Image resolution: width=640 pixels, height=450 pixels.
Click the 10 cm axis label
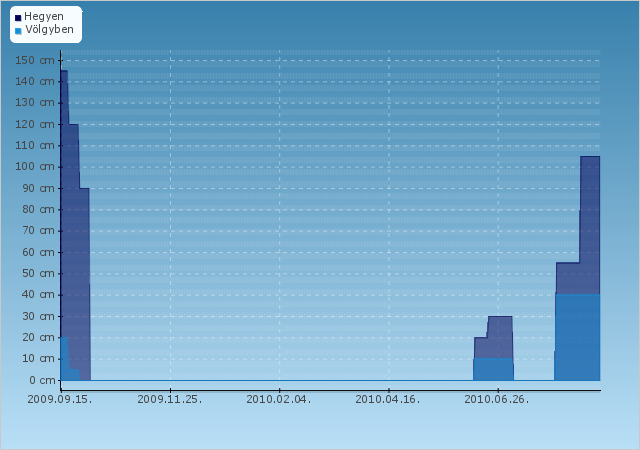(38, 359)
